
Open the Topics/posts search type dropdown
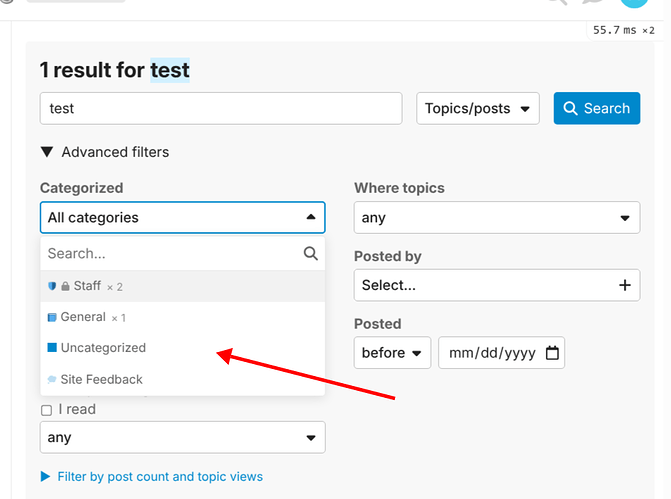pyautogui.click(x=478, y=108)
